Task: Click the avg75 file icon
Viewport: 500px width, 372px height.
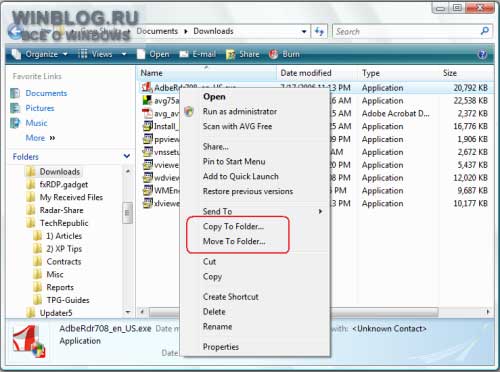Action: click(x=147, y=100)
